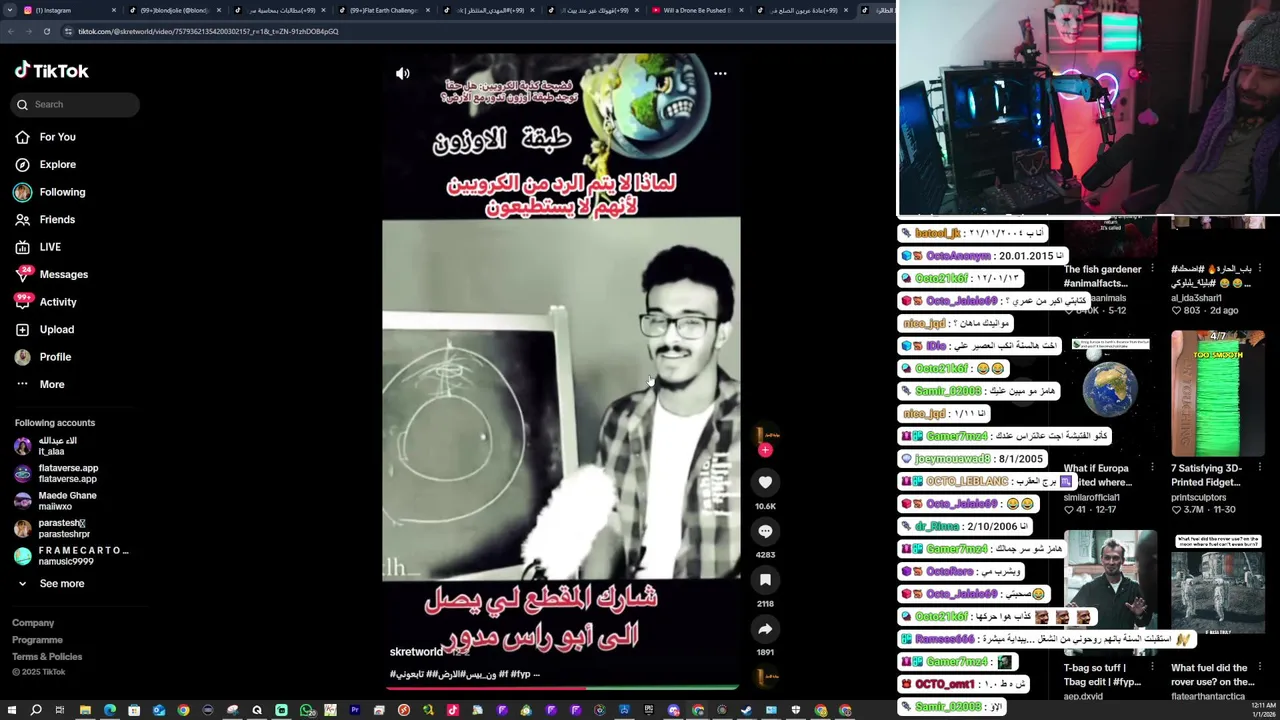The height and width of the screenshot is (720, 1280).
Task: Open printsculptors channel name
Action: point(1198,497)
